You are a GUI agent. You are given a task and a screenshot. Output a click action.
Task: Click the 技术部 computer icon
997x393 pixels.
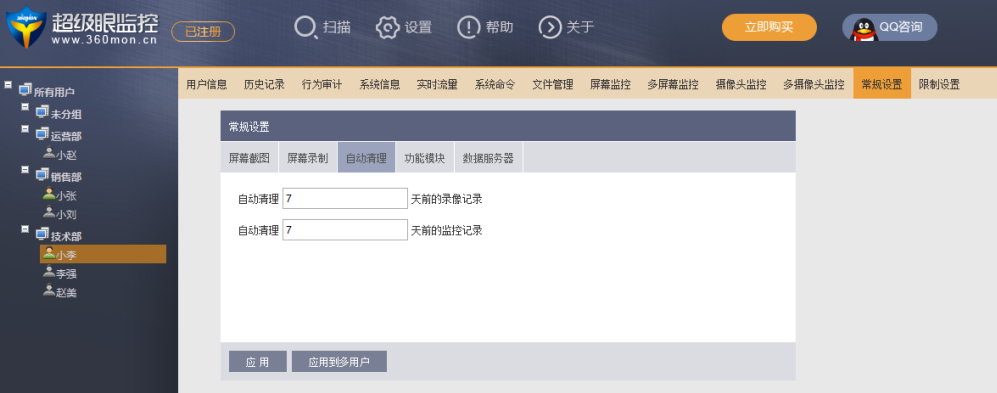tap(42, 234)
